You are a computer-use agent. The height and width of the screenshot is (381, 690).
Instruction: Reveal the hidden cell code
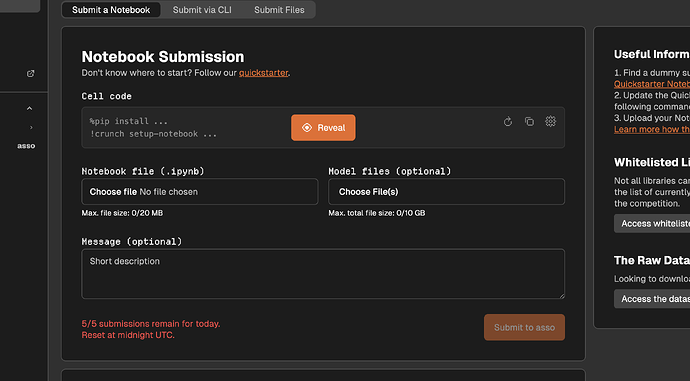click(323, 128)
